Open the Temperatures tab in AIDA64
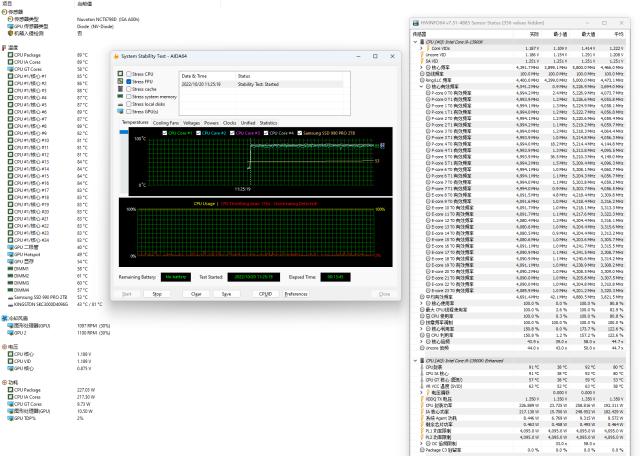 (135, 122)
